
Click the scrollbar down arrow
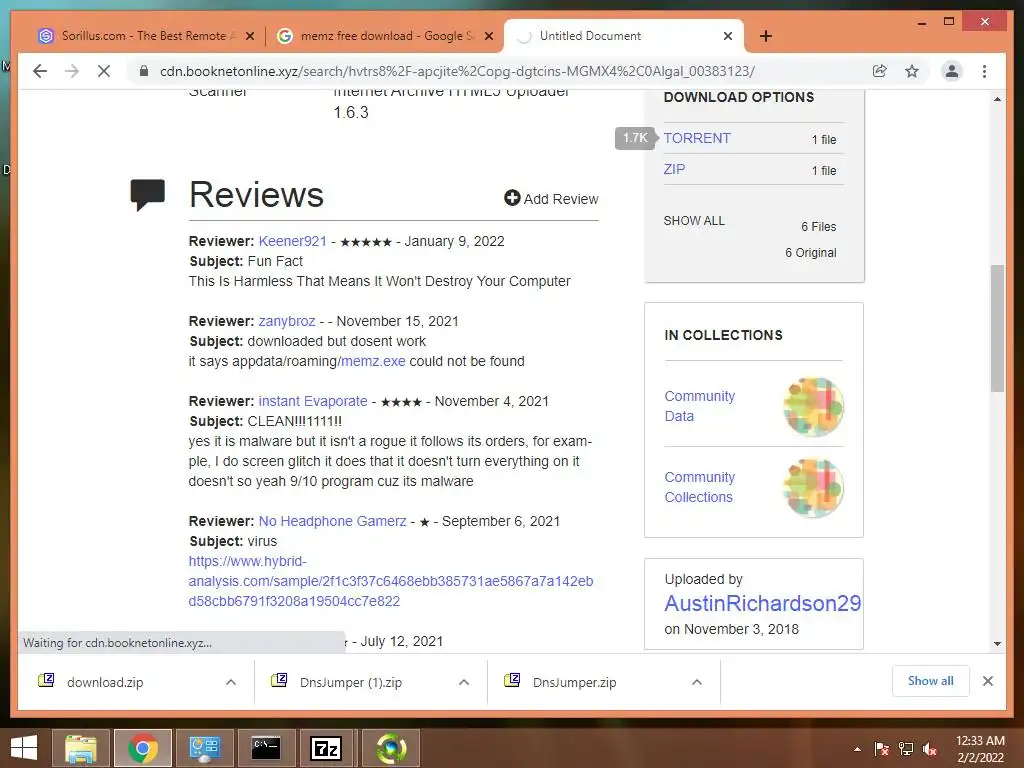pos(997,644)
